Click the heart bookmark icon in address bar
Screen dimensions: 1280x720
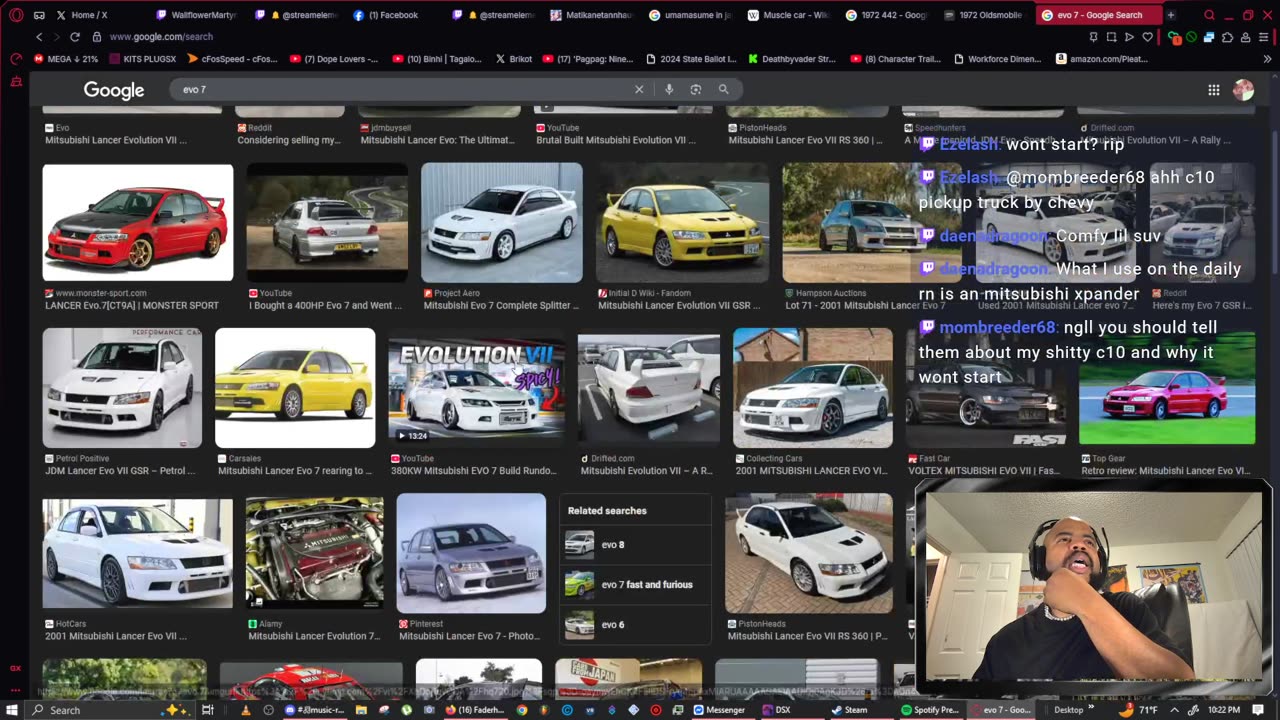tap(1148, 37)
